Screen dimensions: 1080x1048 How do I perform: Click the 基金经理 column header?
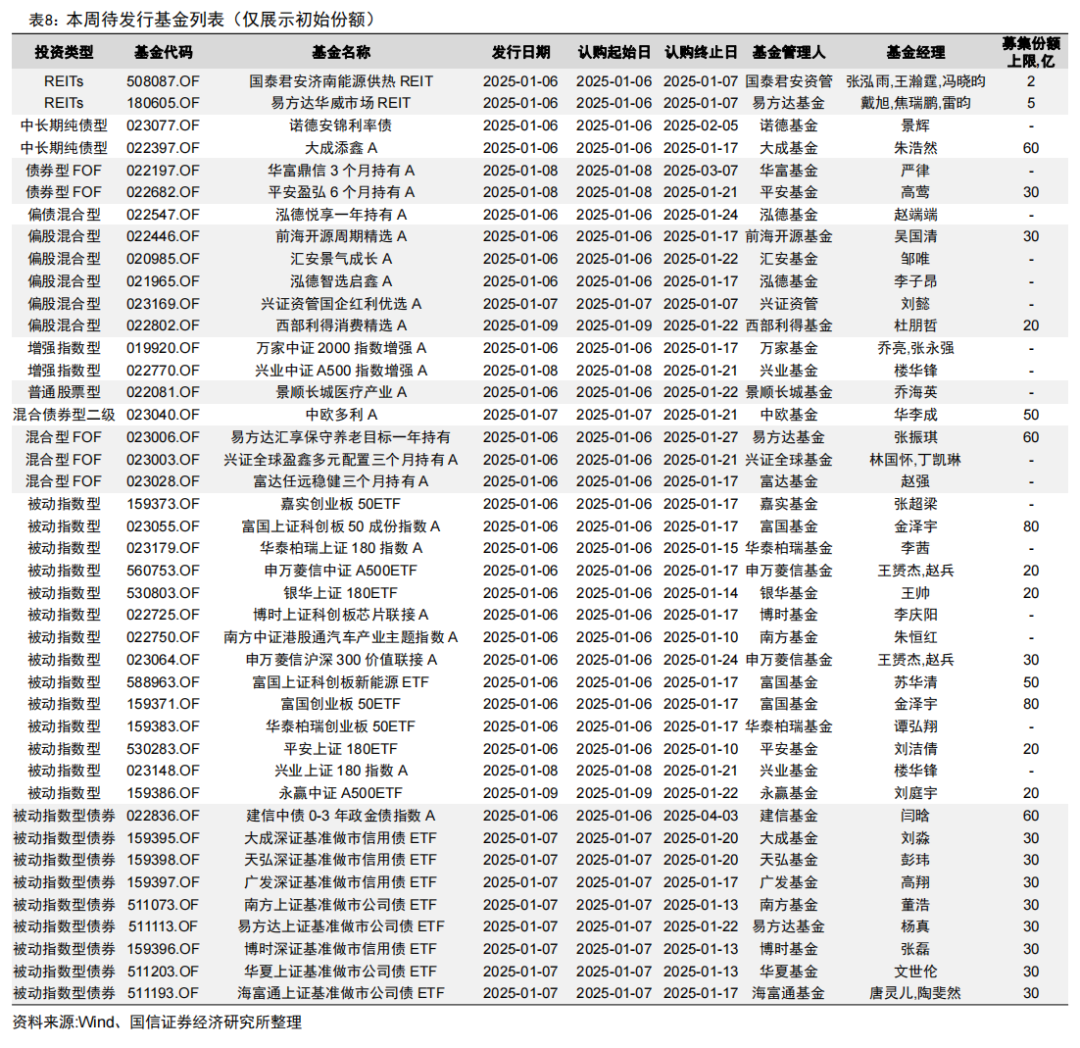coord(915,52)
